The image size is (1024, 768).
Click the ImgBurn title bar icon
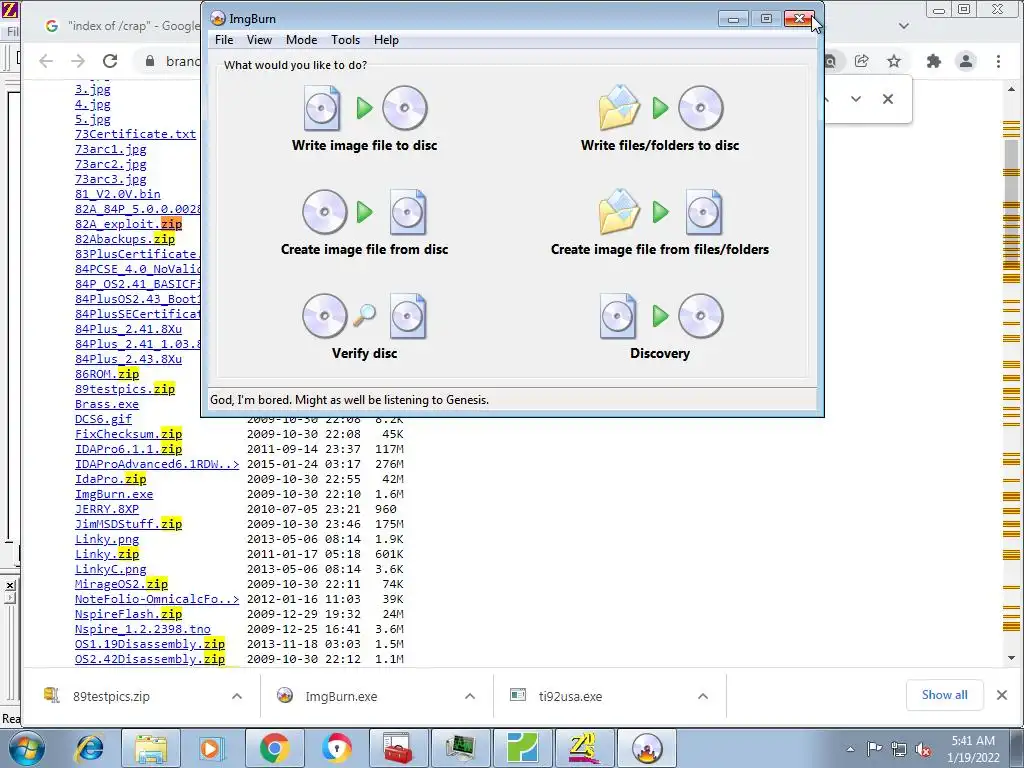click(x=217, y=19)
